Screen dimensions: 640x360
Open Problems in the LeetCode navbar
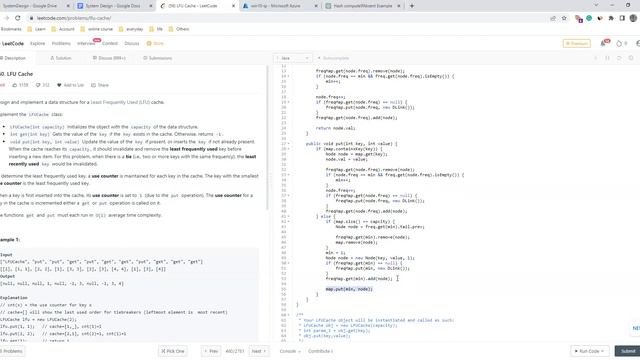click(x=61, y=43)
